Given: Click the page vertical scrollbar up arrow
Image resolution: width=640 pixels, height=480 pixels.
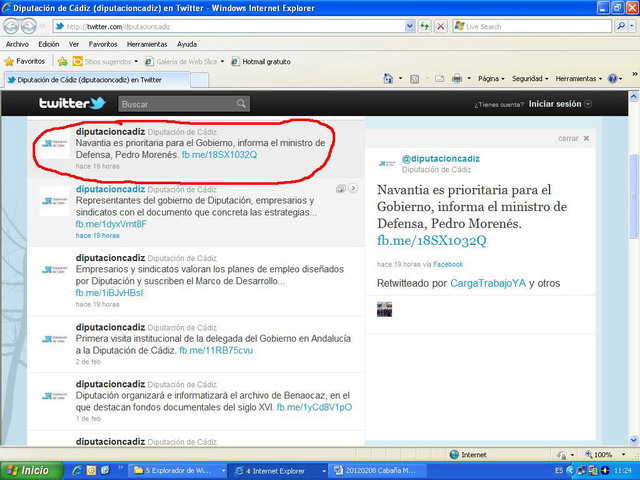Looking at the screenshot, I should [x=633, y=97].
